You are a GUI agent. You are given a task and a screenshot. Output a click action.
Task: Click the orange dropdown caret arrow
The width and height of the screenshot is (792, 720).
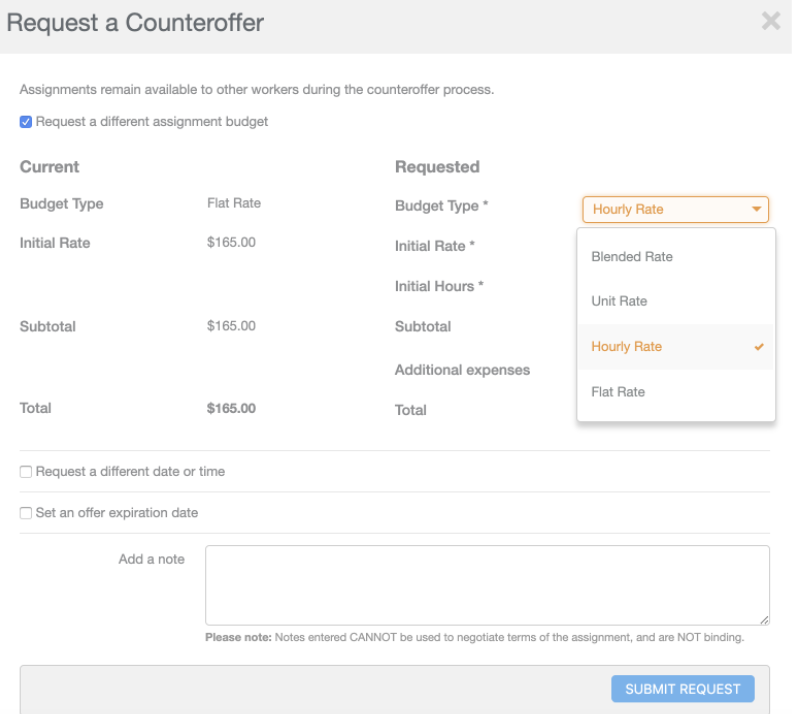coord(757,210)
